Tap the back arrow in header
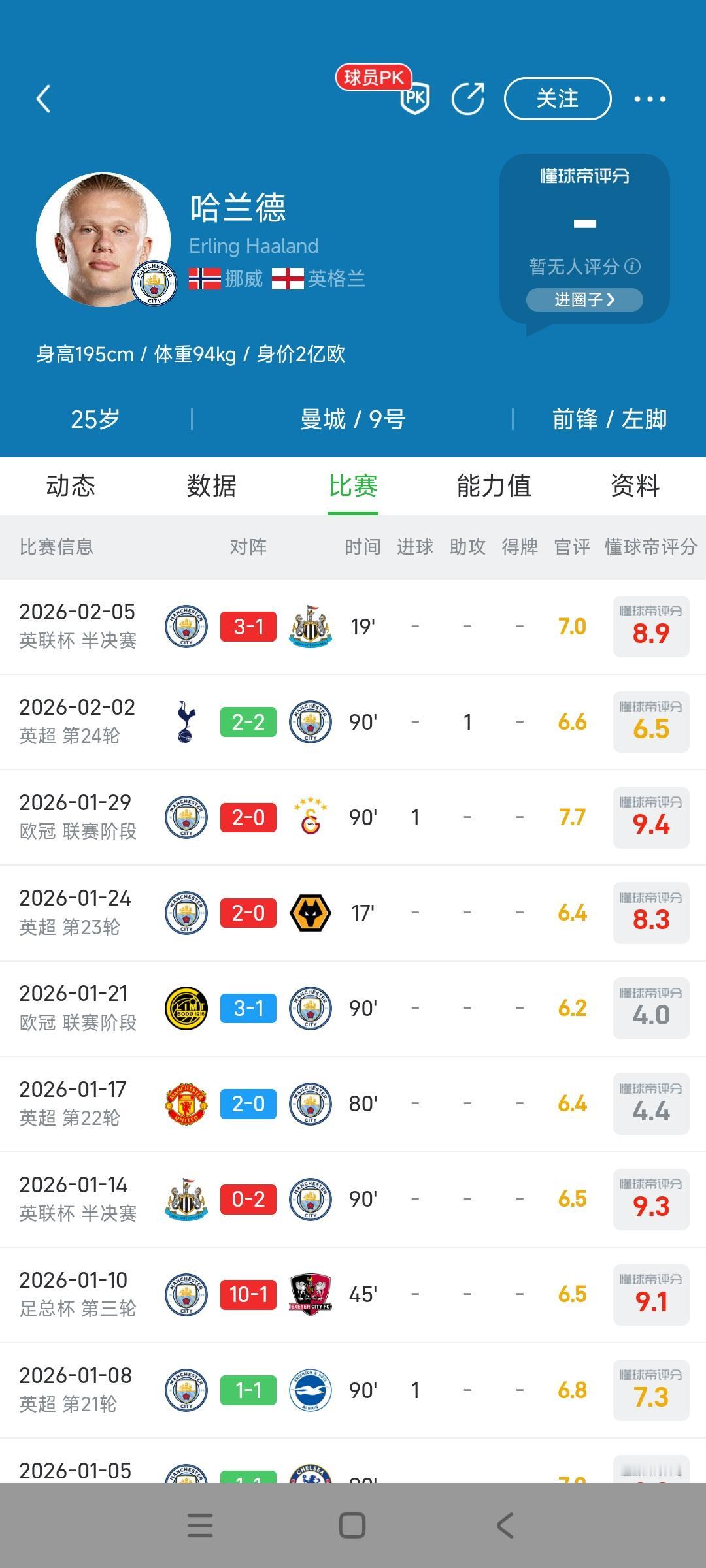The image size is (706, 1568). (44, 99)
